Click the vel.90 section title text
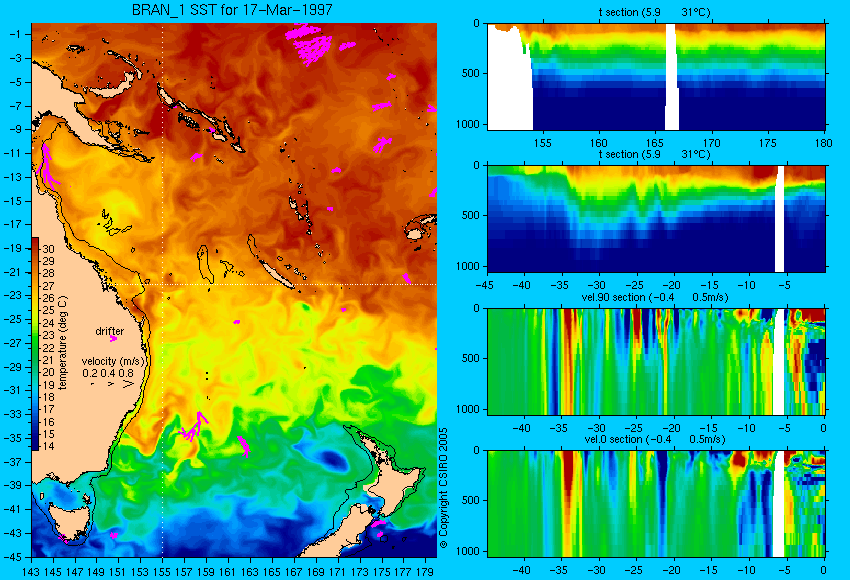 coord(655,297)
